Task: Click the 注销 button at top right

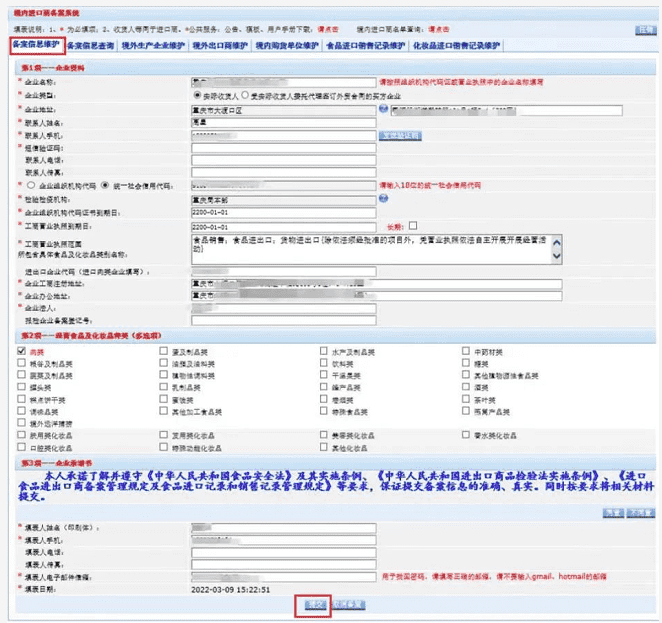Action: point(645,30)
